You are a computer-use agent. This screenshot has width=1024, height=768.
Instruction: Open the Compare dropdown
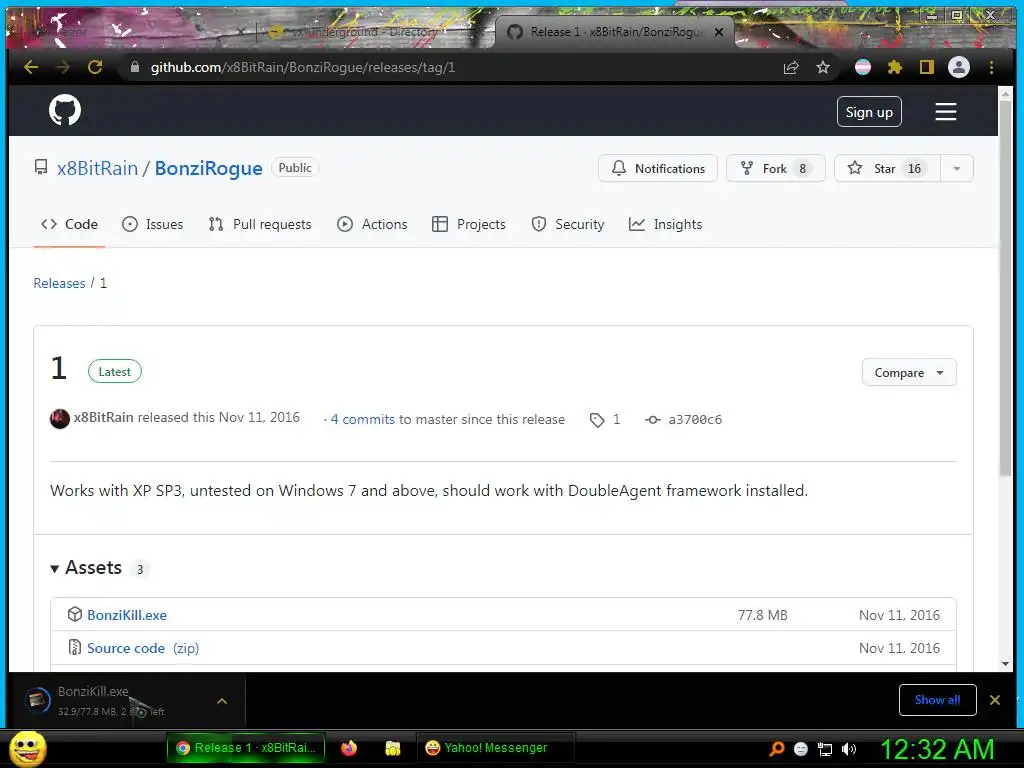909,372
